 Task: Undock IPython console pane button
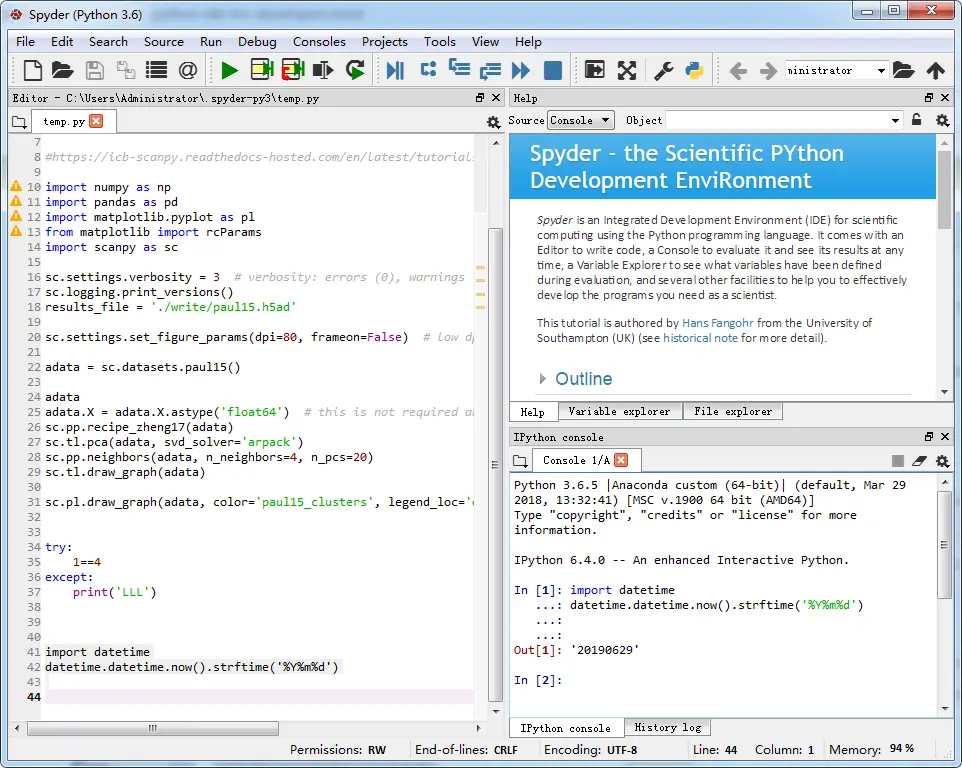(929, 437)
